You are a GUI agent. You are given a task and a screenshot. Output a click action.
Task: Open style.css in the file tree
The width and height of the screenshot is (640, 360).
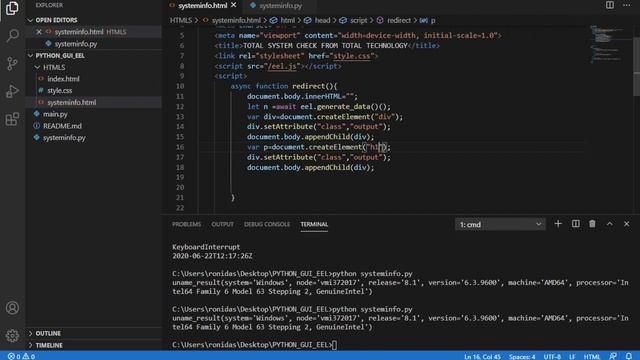point(60,91)
